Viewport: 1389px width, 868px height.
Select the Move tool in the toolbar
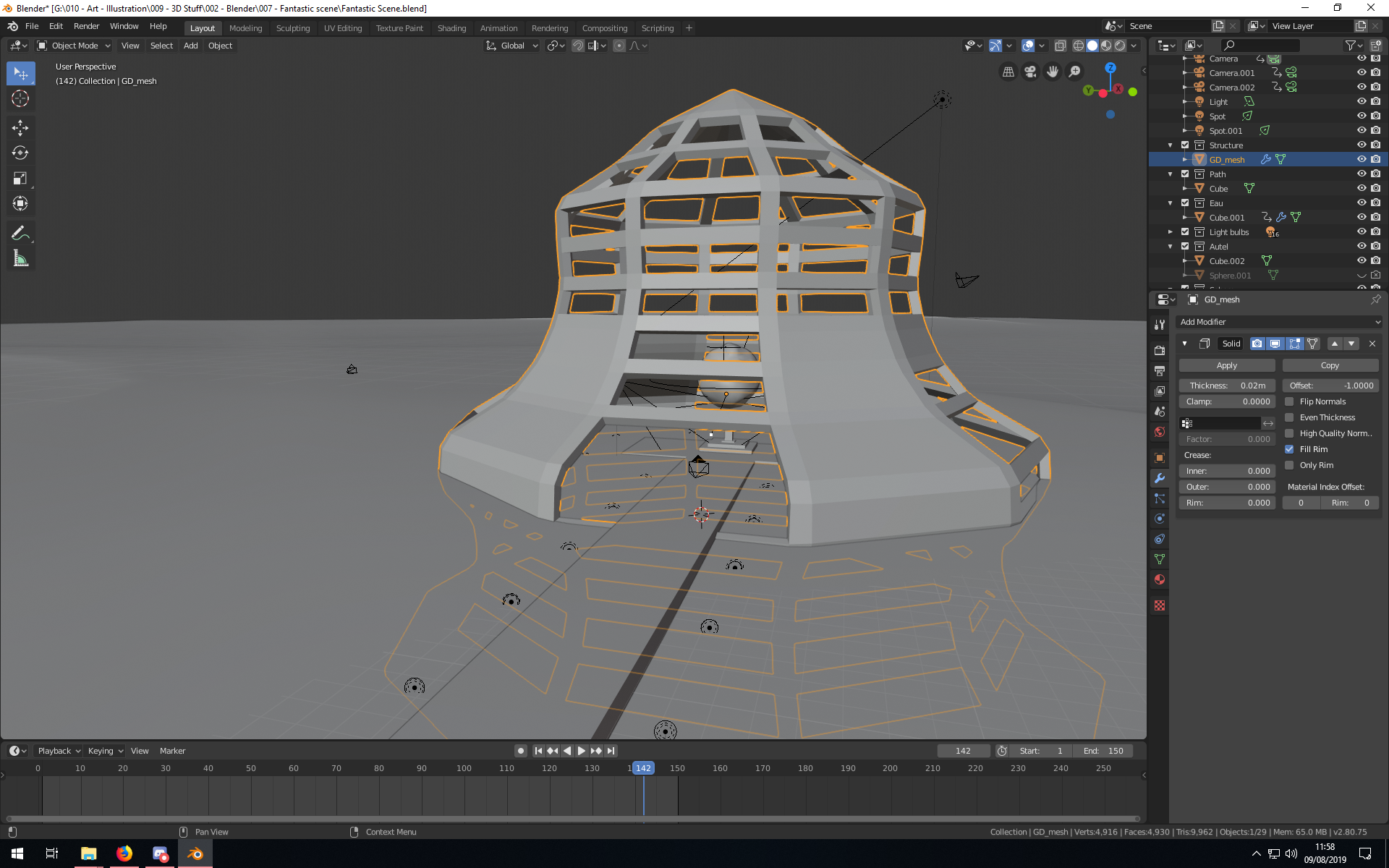[20, 128]
